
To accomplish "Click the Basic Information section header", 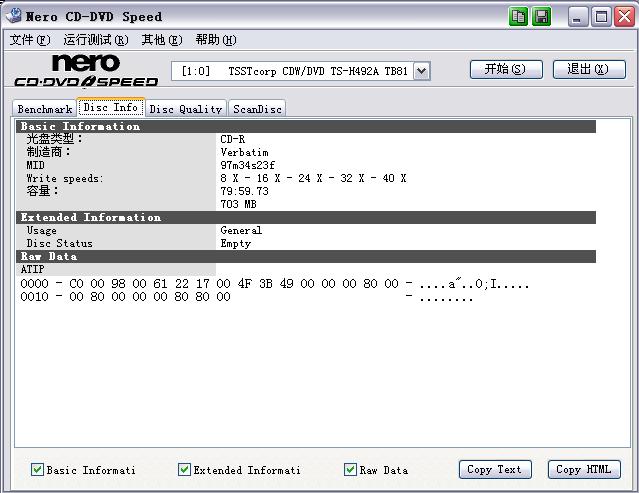I will tap(306, 126).
